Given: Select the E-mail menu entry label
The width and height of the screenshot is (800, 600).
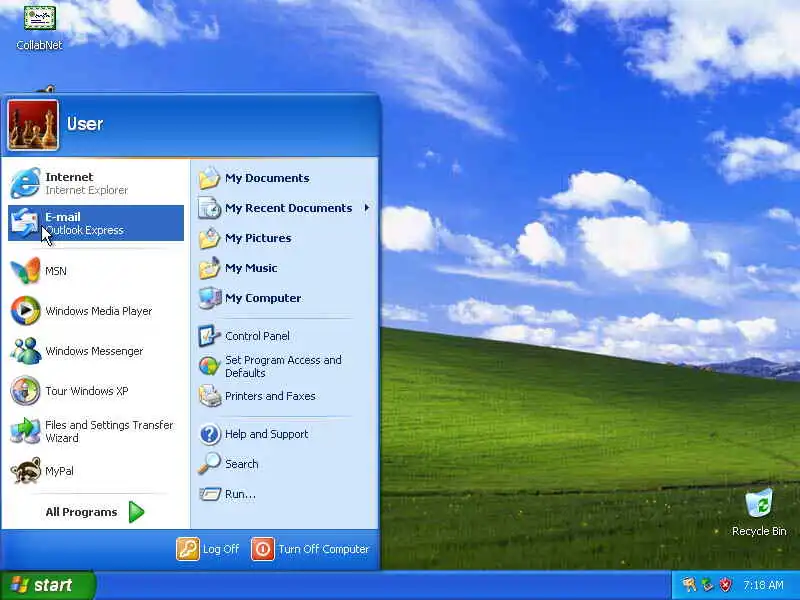Looking at the screenshot, I should [x=63, y=217].
